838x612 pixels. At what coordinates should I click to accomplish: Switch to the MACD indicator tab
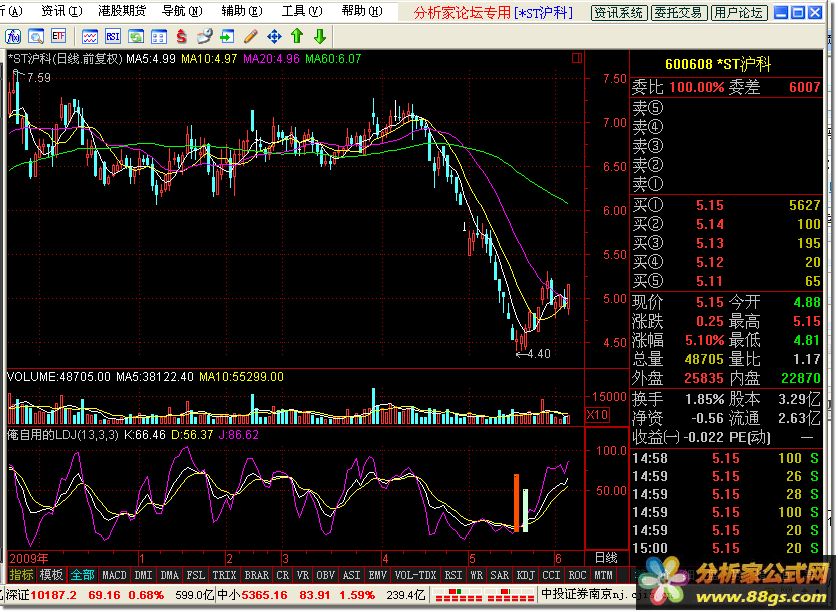coord(114,576)
